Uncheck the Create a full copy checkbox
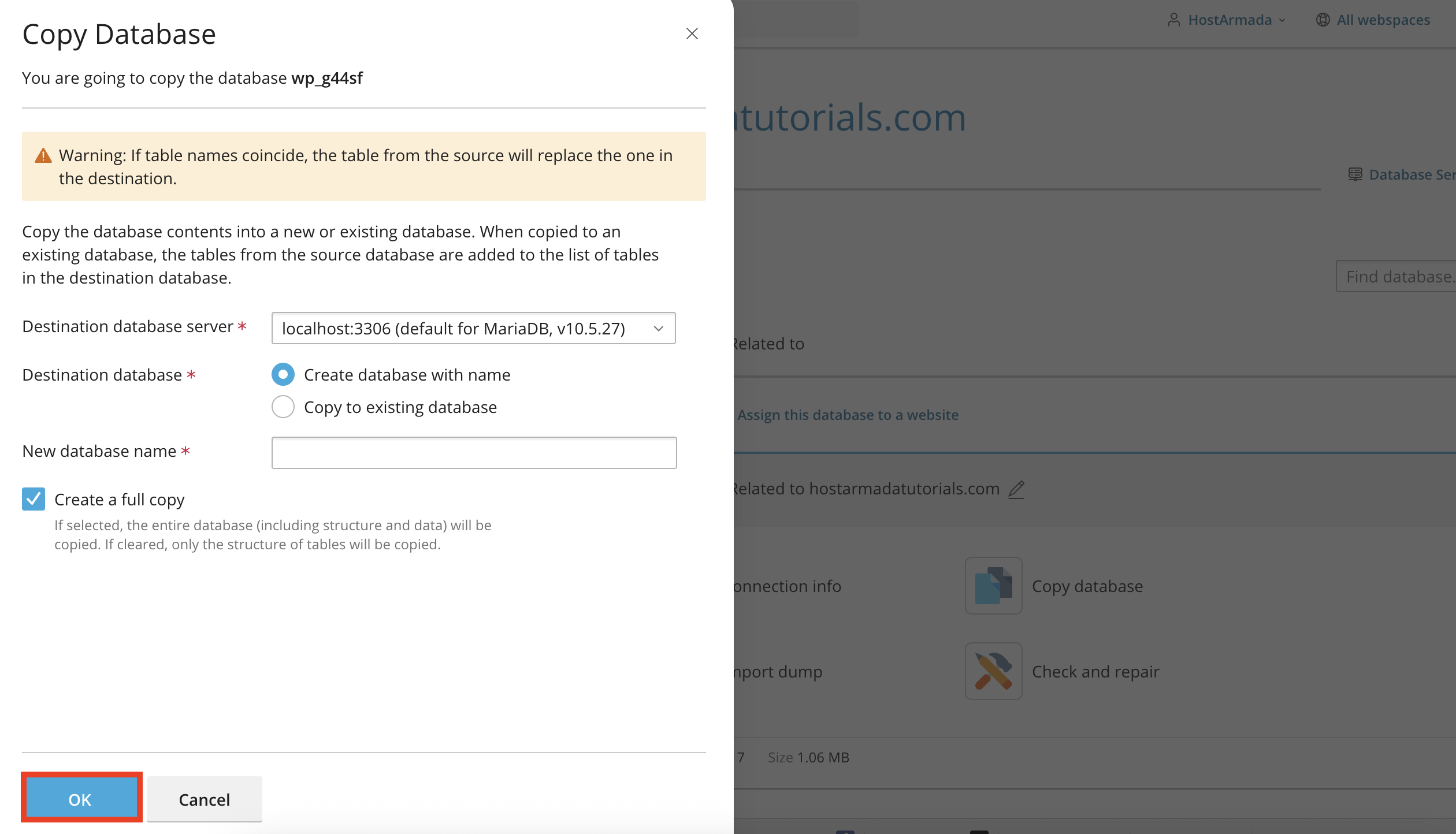This screenshot has height=834, width=1456. (x=34, y=499)
